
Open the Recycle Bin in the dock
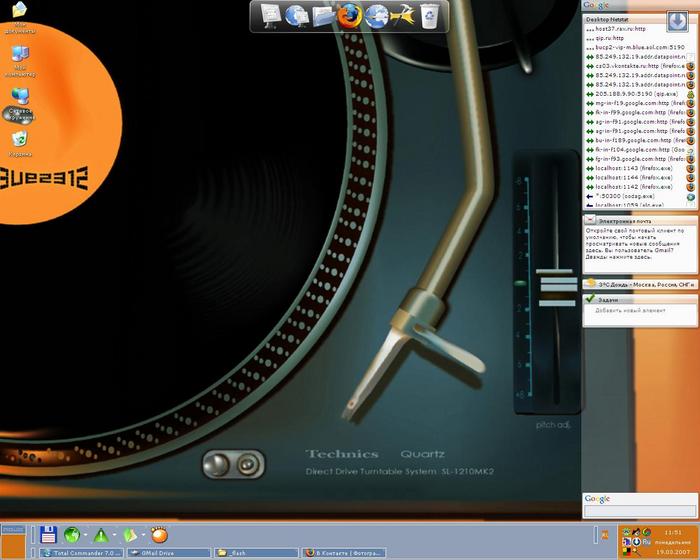click(429, 15)
